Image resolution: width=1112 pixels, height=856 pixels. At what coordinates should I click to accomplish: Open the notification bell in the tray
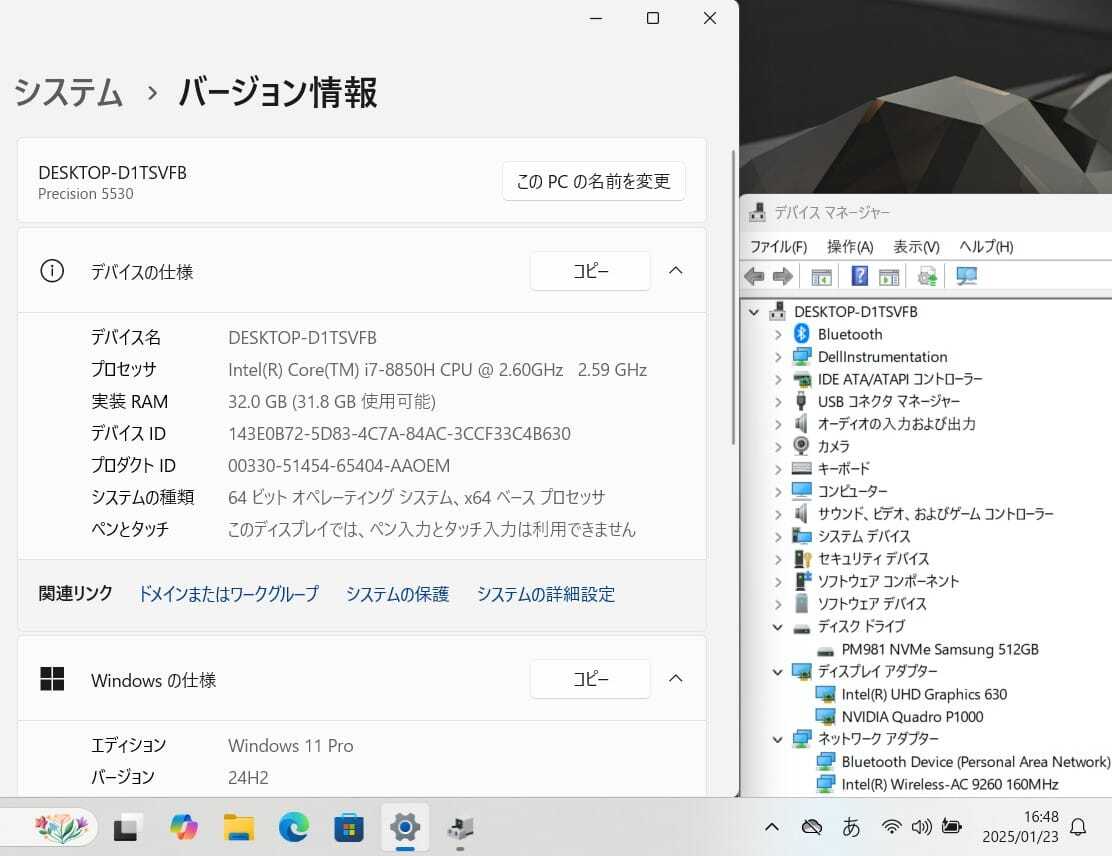(1078, 826)
